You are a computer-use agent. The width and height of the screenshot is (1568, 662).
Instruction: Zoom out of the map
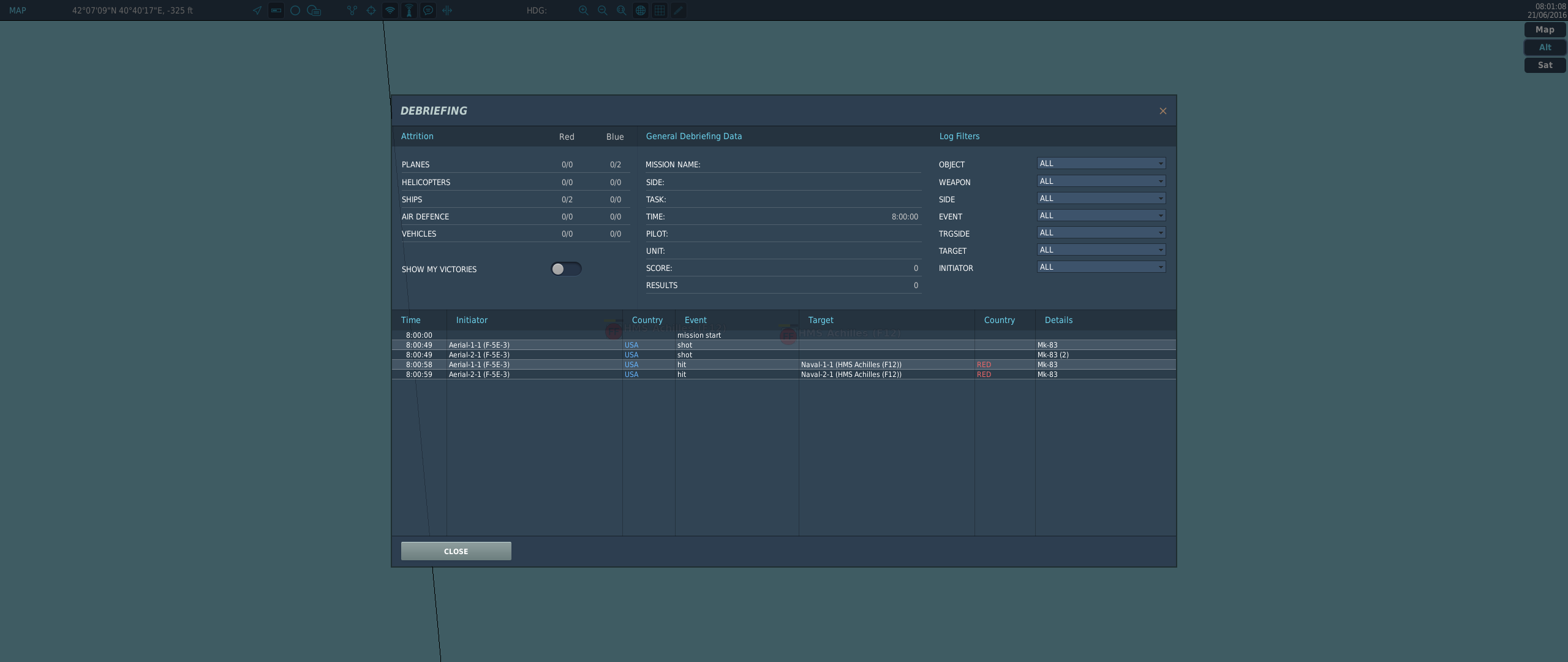coord(603,10)
